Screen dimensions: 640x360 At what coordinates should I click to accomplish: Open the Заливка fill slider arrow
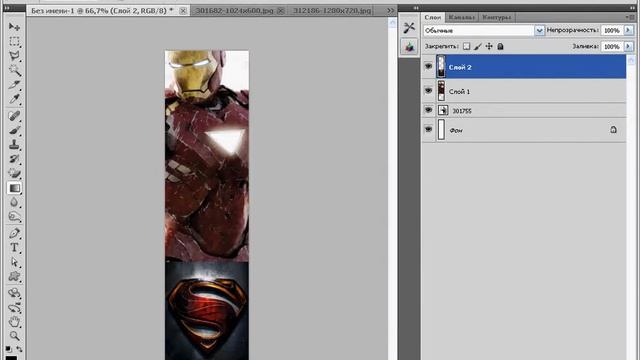(x=628, y=47)
